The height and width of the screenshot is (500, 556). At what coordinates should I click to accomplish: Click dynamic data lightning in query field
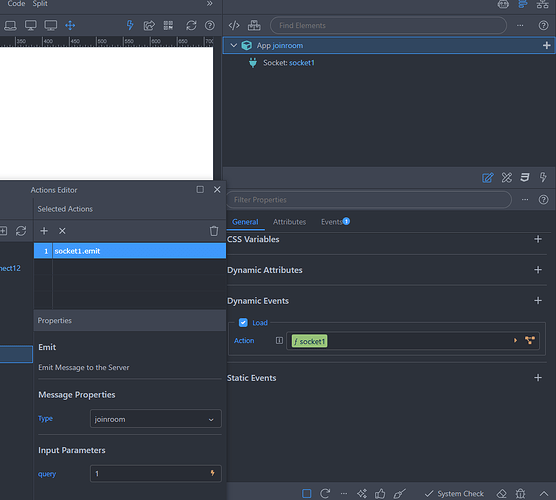[x=212, y=473]
